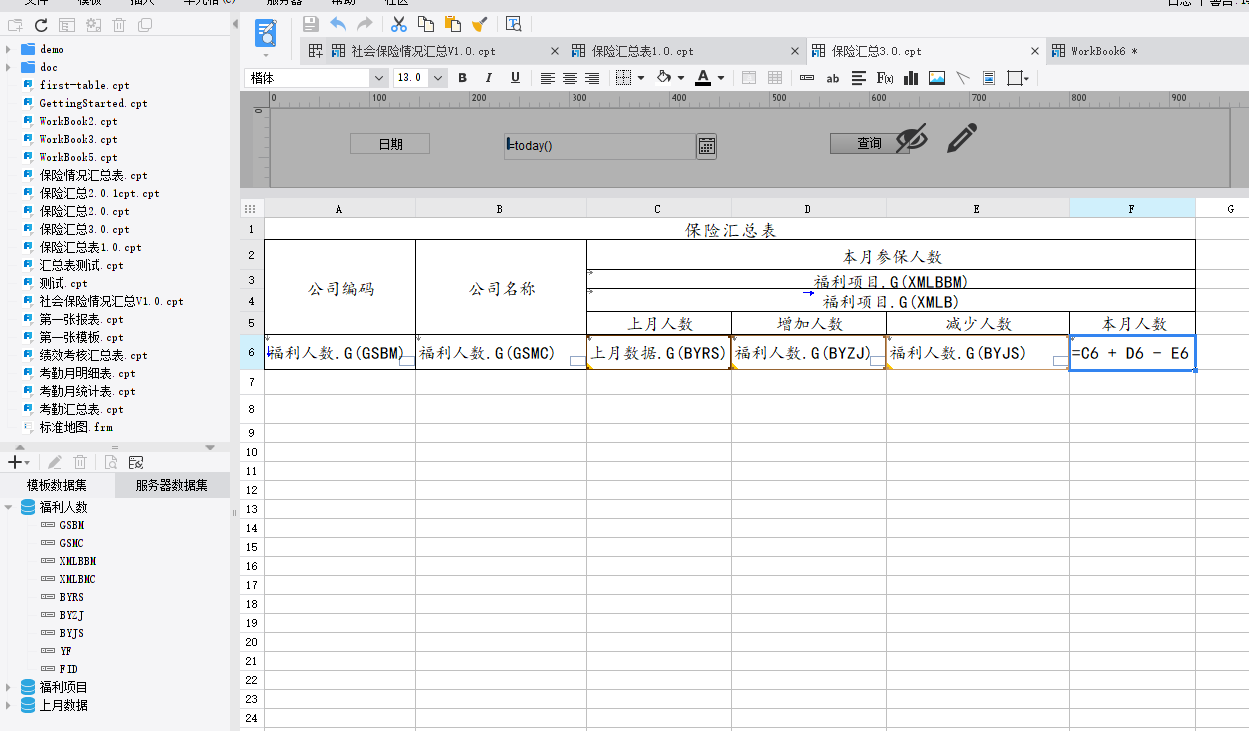
Task: Switch to 模板数据集 tab
Action: (x=58, y=485)
